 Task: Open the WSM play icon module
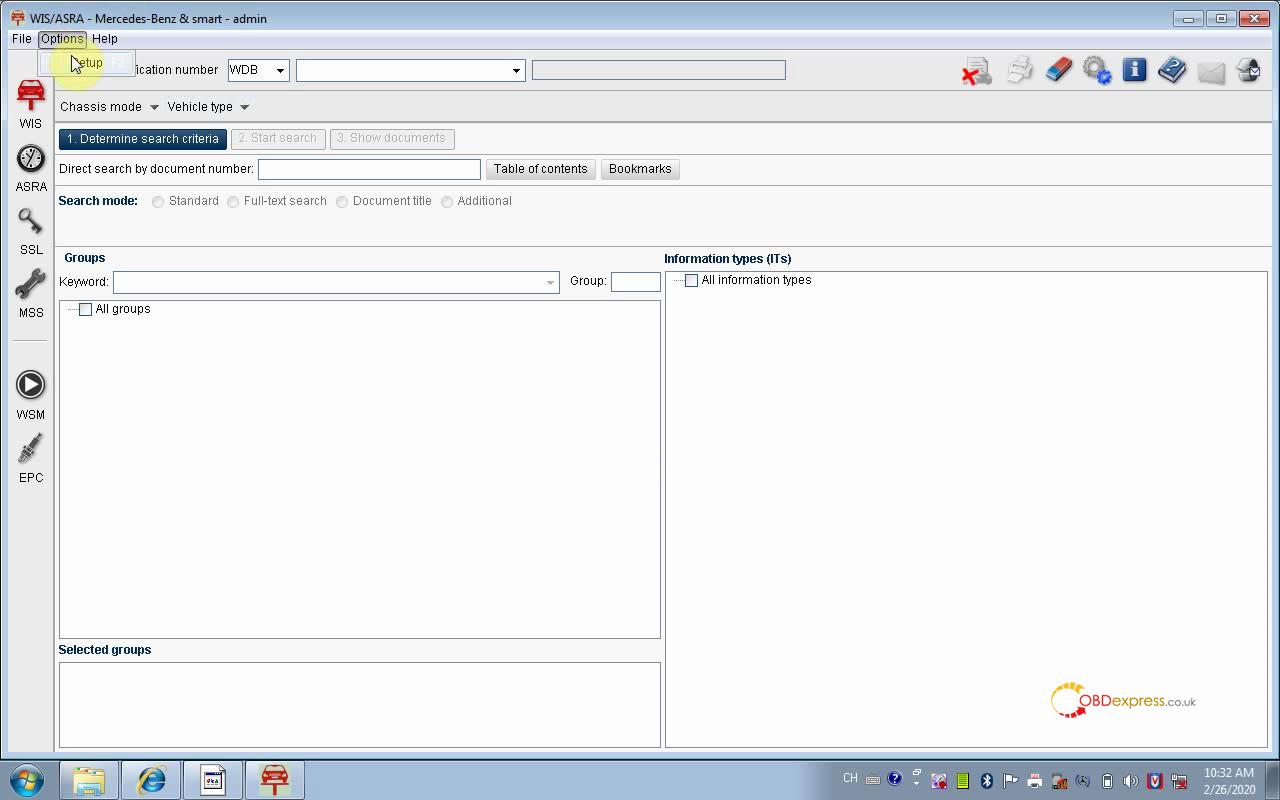[x=31, y=385]
